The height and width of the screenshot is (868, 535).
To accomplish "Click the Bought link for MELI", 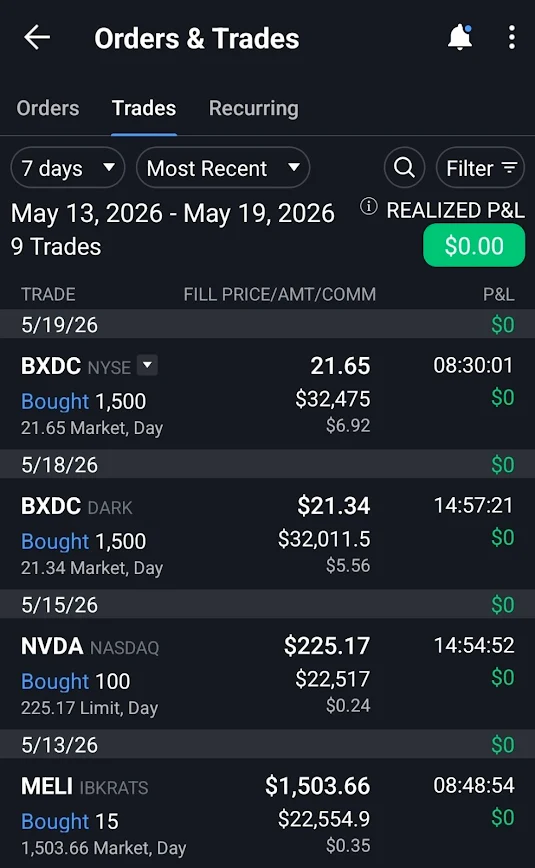I will pos(55,822).
